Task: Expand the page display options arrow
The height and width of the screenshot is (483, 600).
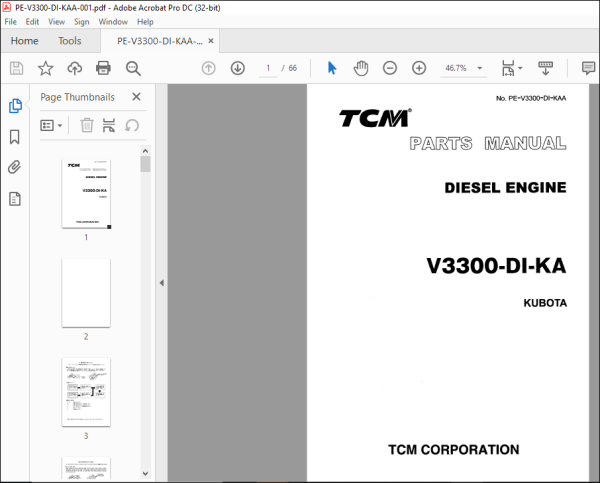Action: point(520,69)
